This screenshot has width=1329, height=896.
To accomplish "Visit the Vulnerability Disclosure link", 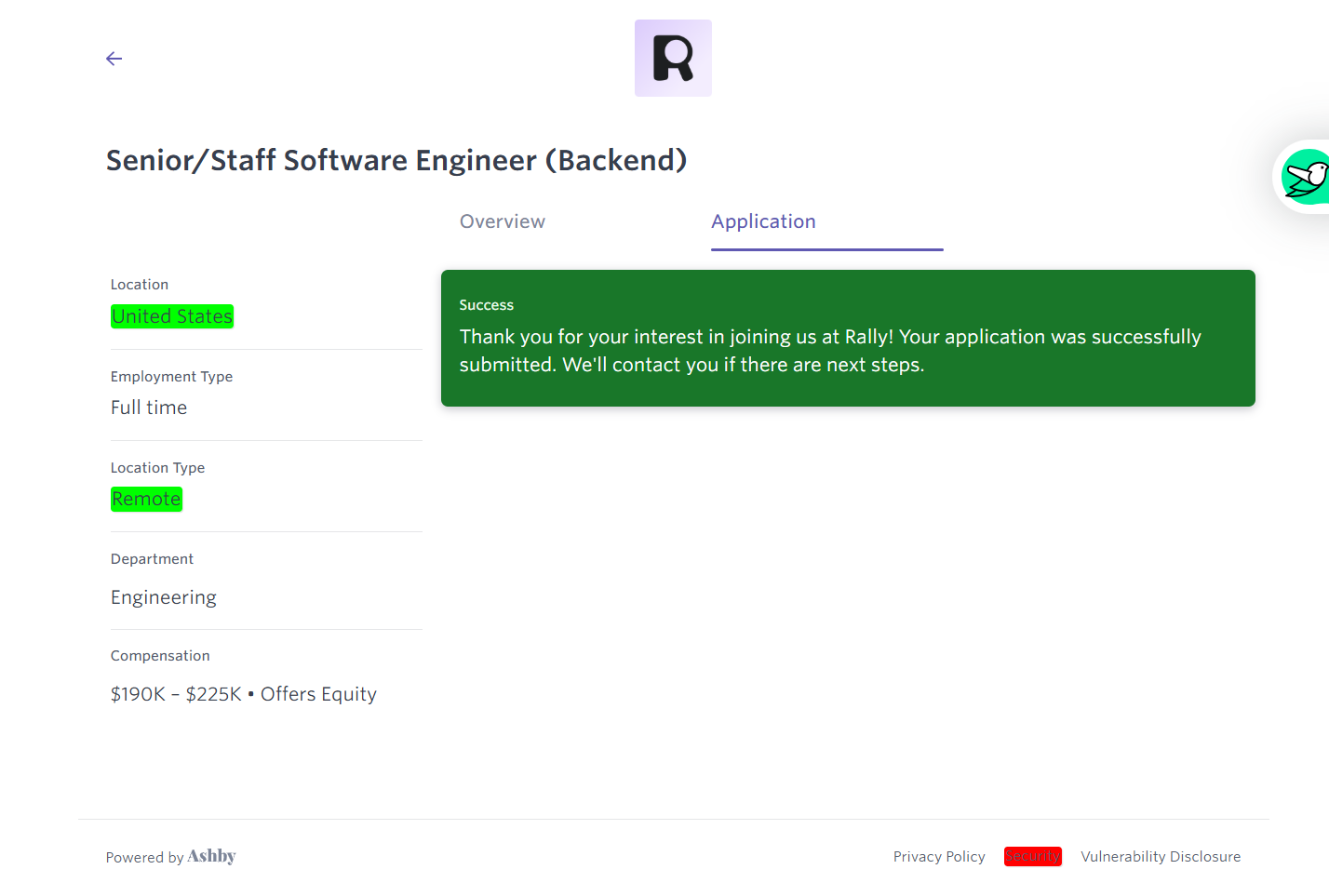I will point(1160,857).
